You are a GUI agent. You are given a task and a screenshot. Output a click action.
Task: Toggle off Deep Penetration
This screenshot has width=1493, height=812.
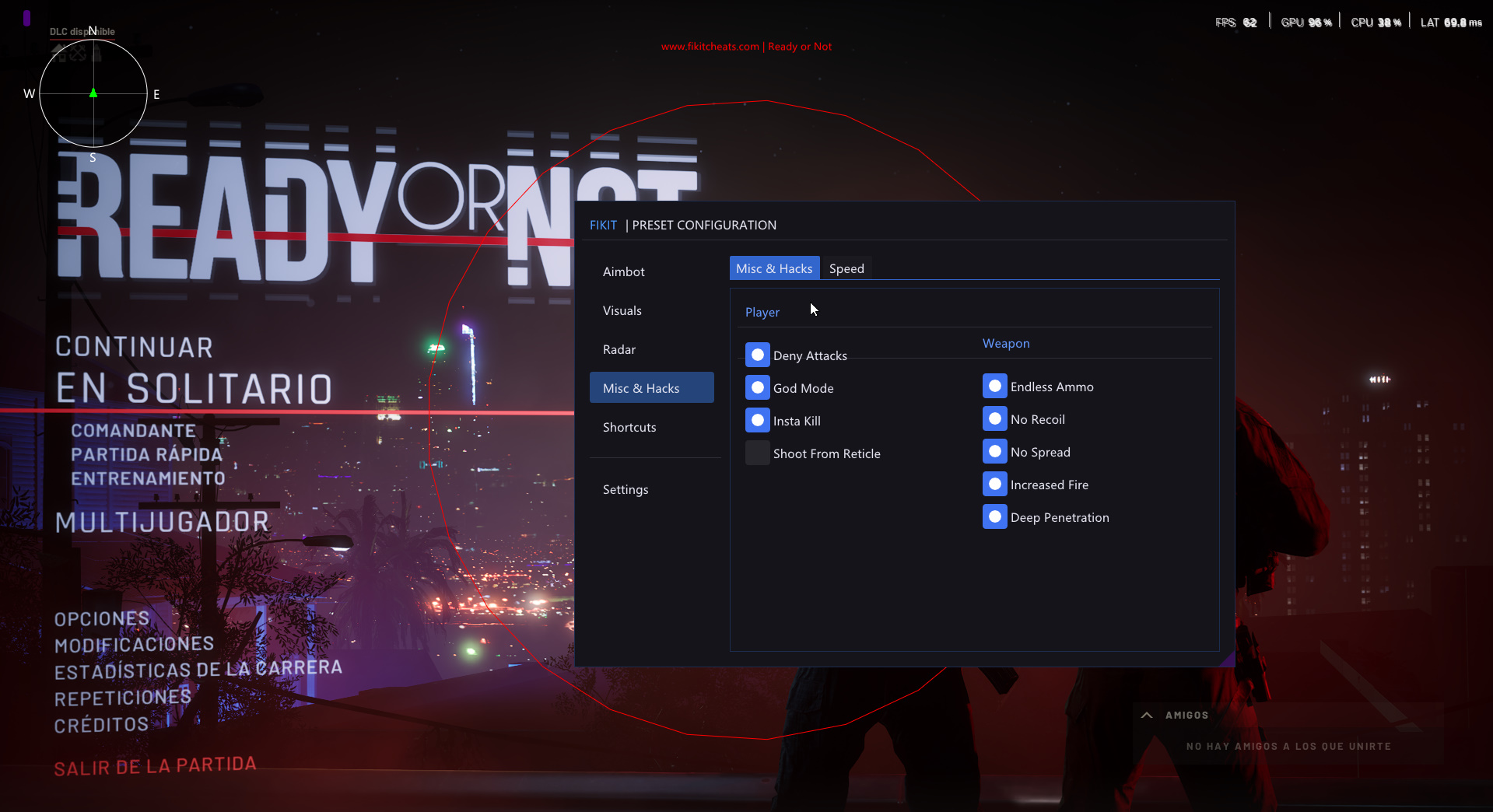point(994,516)
